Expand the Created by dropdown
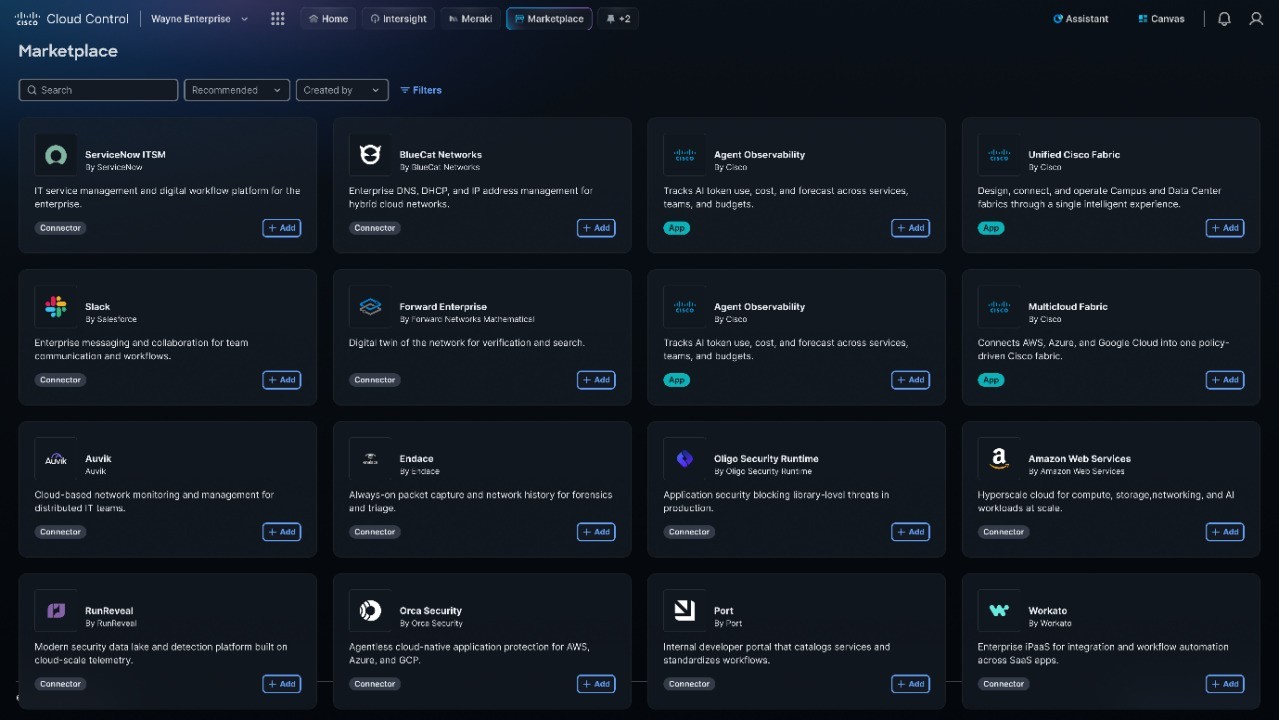 pos(342,90)
